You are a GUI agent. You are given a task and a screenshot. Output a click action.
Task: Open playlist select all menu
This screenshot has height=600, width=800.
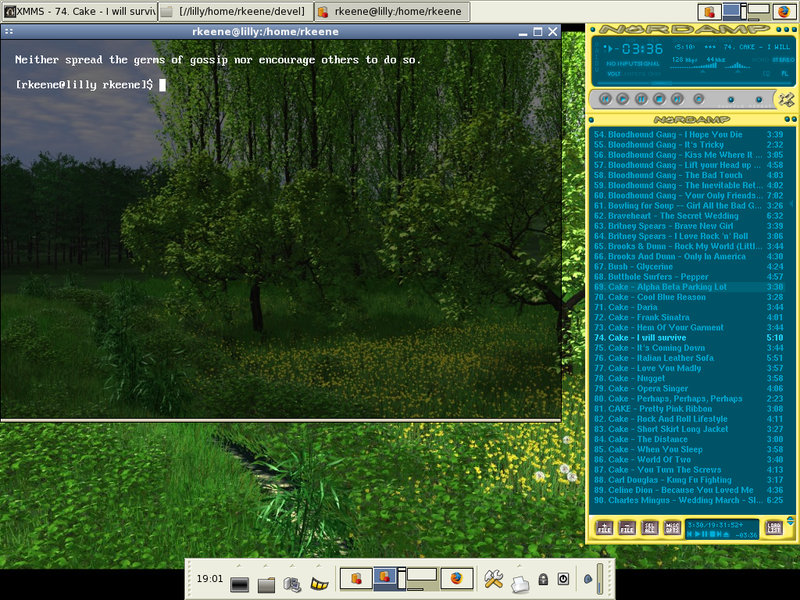[649, 528]
